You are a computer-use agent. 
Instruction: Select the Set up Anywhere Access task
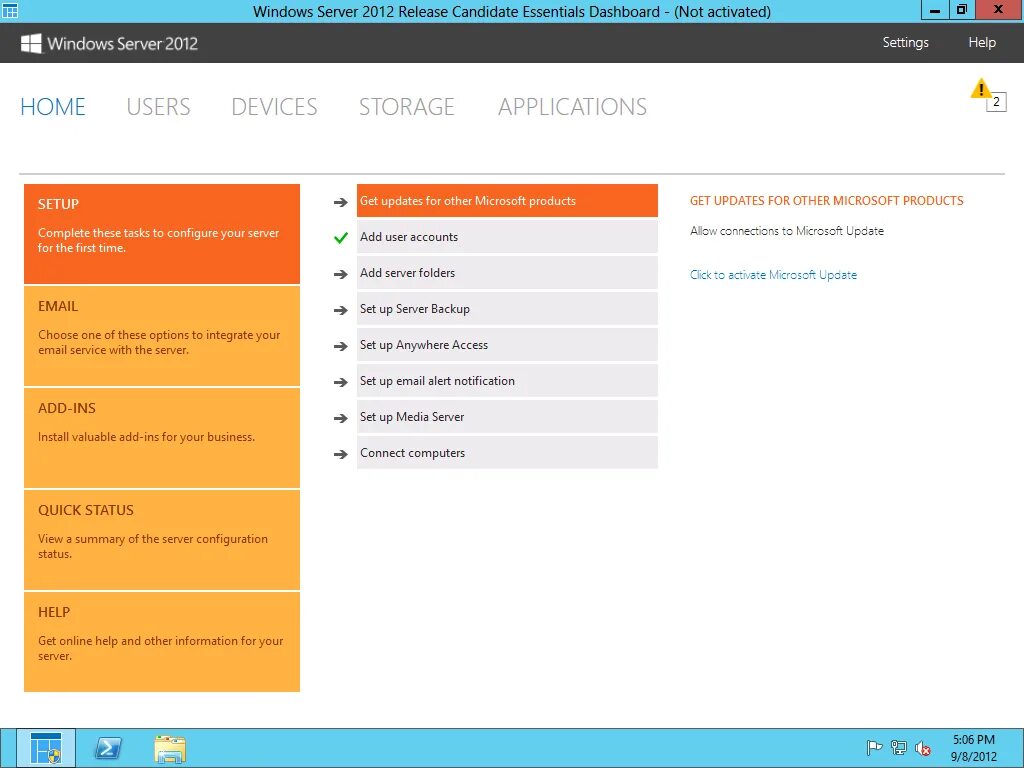tap(507, 344)
